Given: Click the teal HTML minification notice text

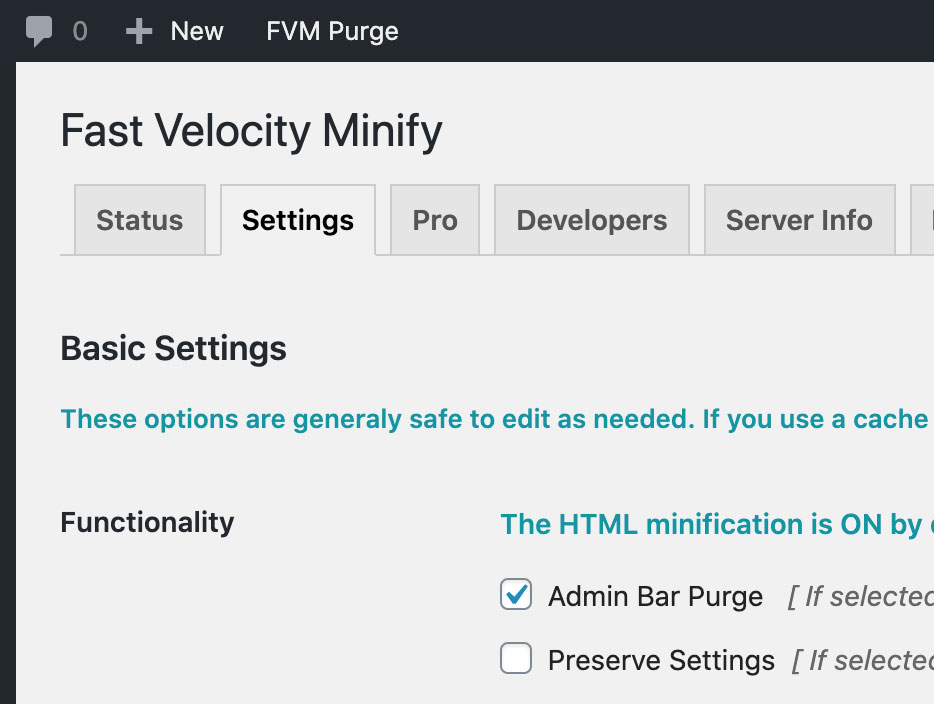Looking at the screenshot, I should click(717, 525).
